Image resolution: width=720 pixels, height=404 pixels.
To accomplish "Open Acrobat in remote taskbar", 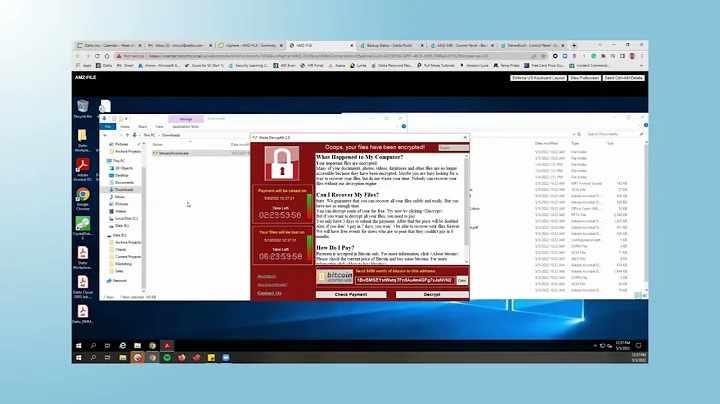I will coord(167,345).
